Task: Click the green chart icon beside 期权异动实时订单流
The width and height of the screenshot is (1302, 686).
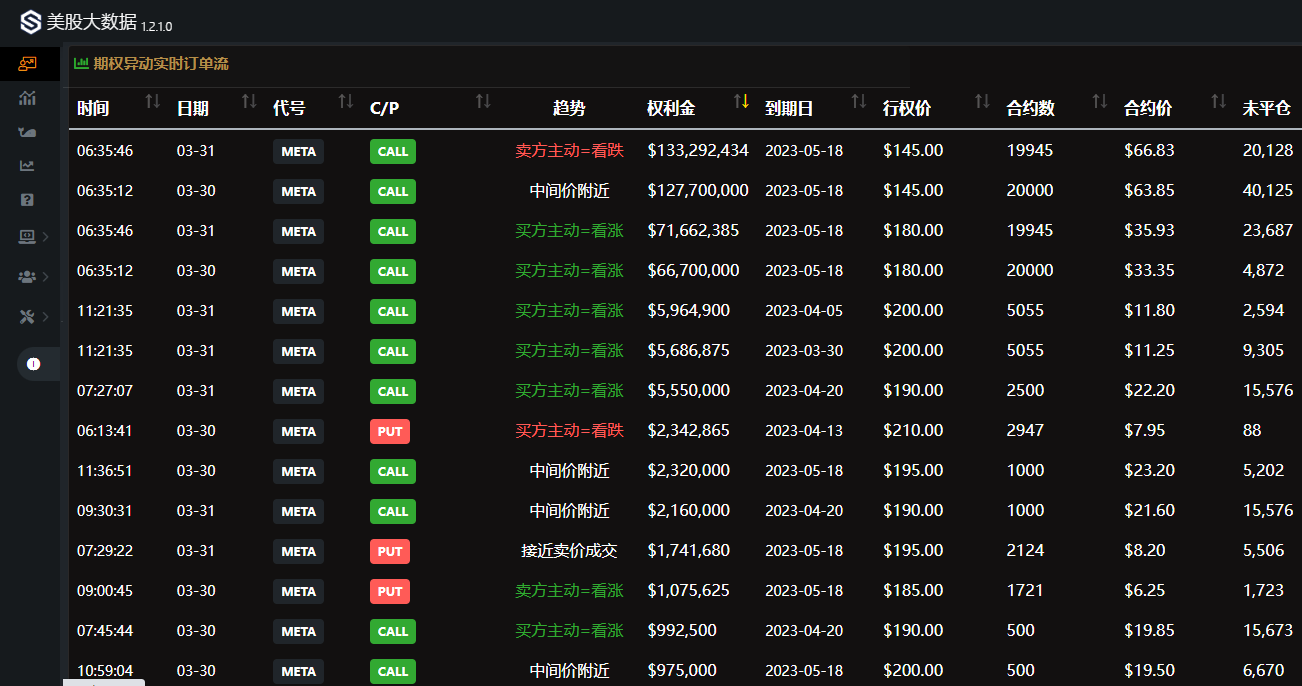Action: pyautogui.click(x=81, y=63)
